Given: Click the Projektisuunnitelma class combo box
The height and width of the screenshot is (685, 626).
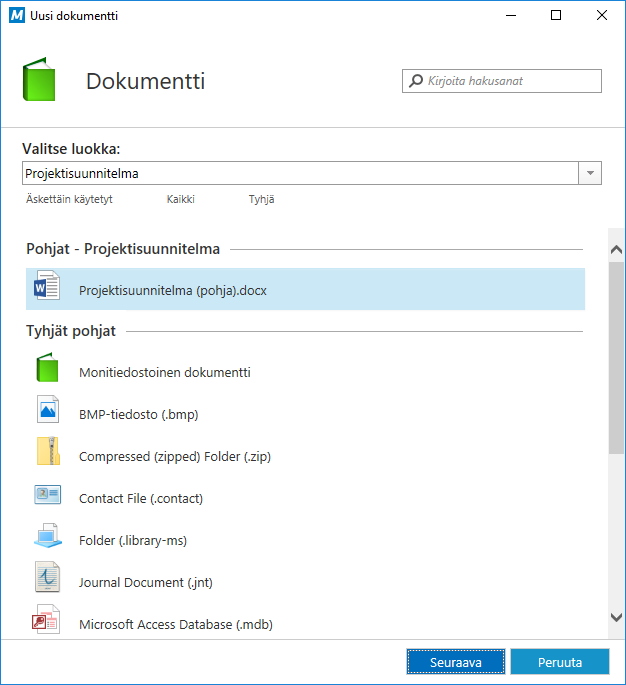Looking at the screenshot, I should (300, 173).
